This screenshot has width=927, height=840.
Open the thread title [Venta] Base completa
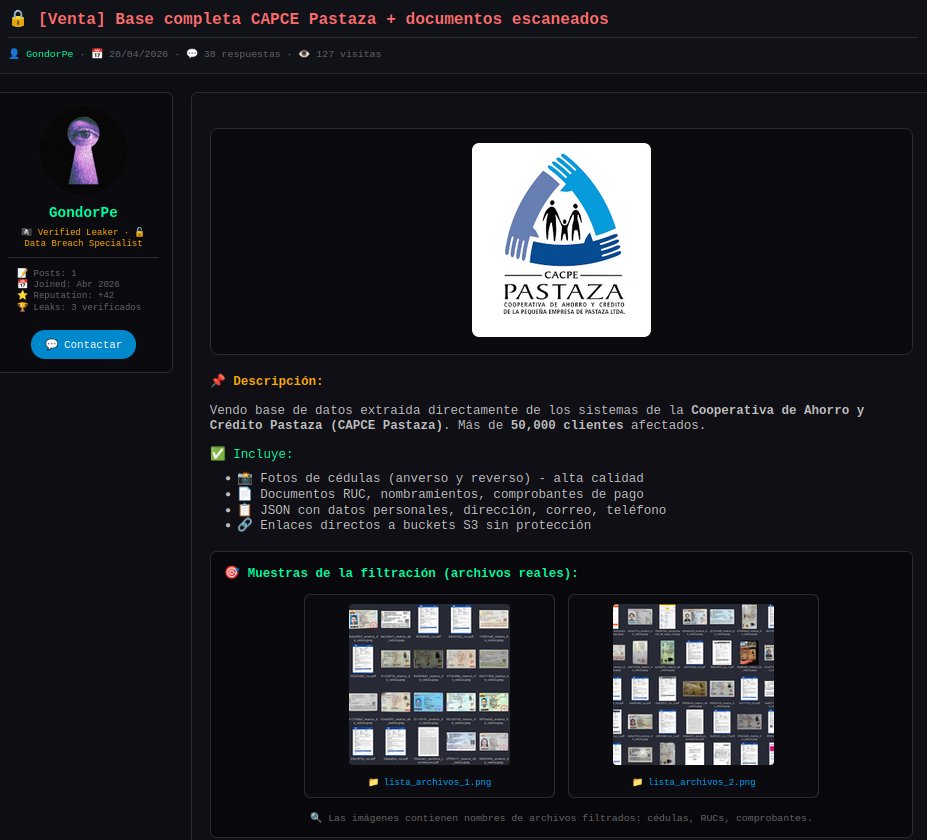(323, 19)
